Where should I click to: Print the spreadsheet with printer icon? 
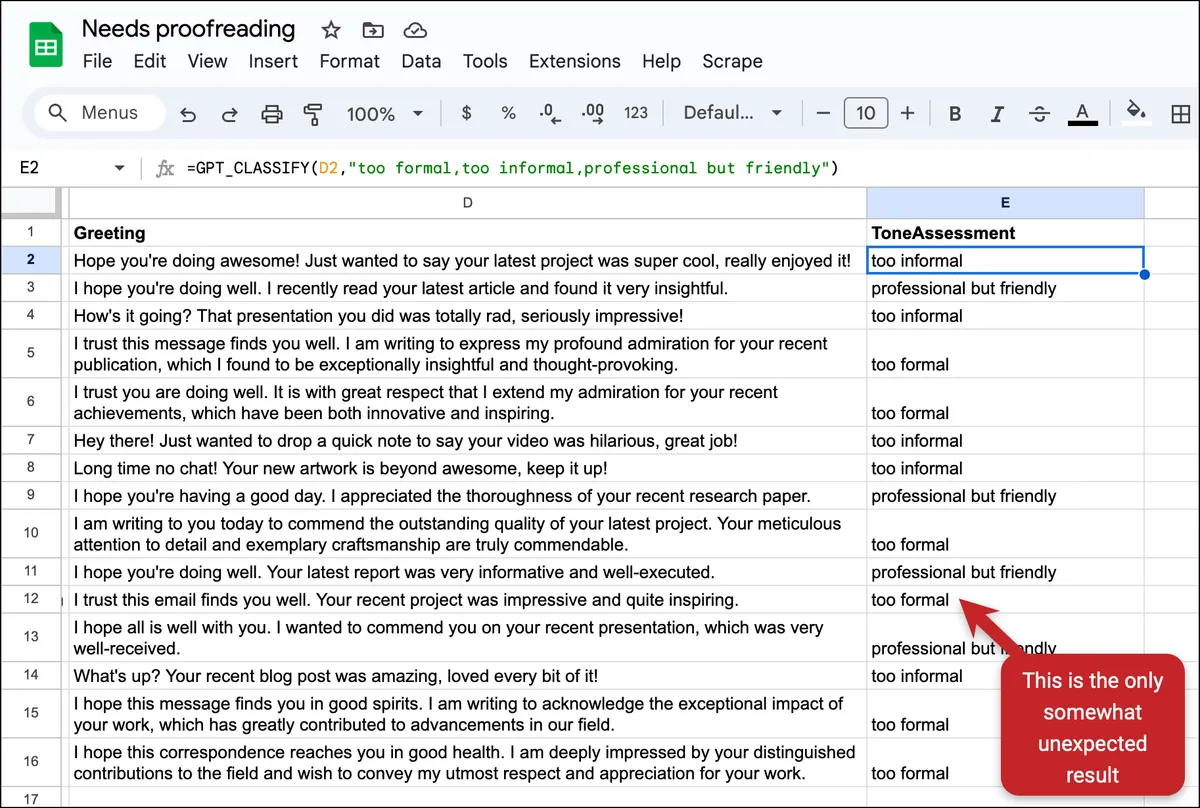(x=271, y=114)
